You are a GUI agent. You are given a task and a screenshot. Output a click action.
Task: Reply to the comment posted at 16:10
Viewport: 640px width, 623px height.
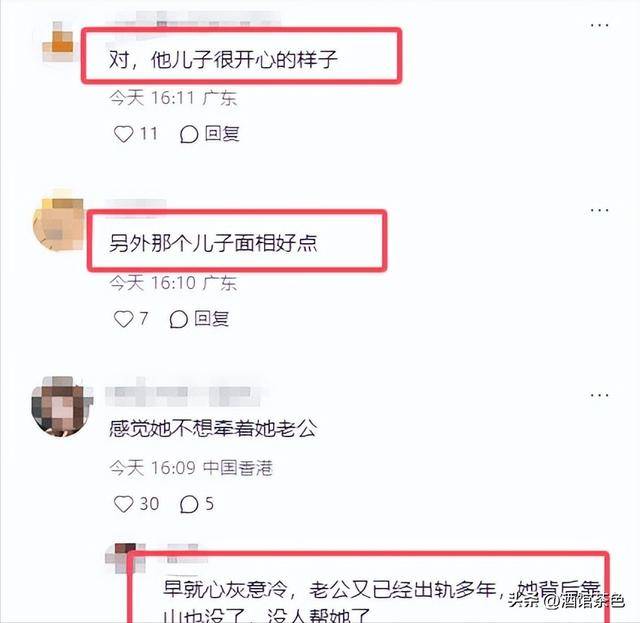point(200,319)
